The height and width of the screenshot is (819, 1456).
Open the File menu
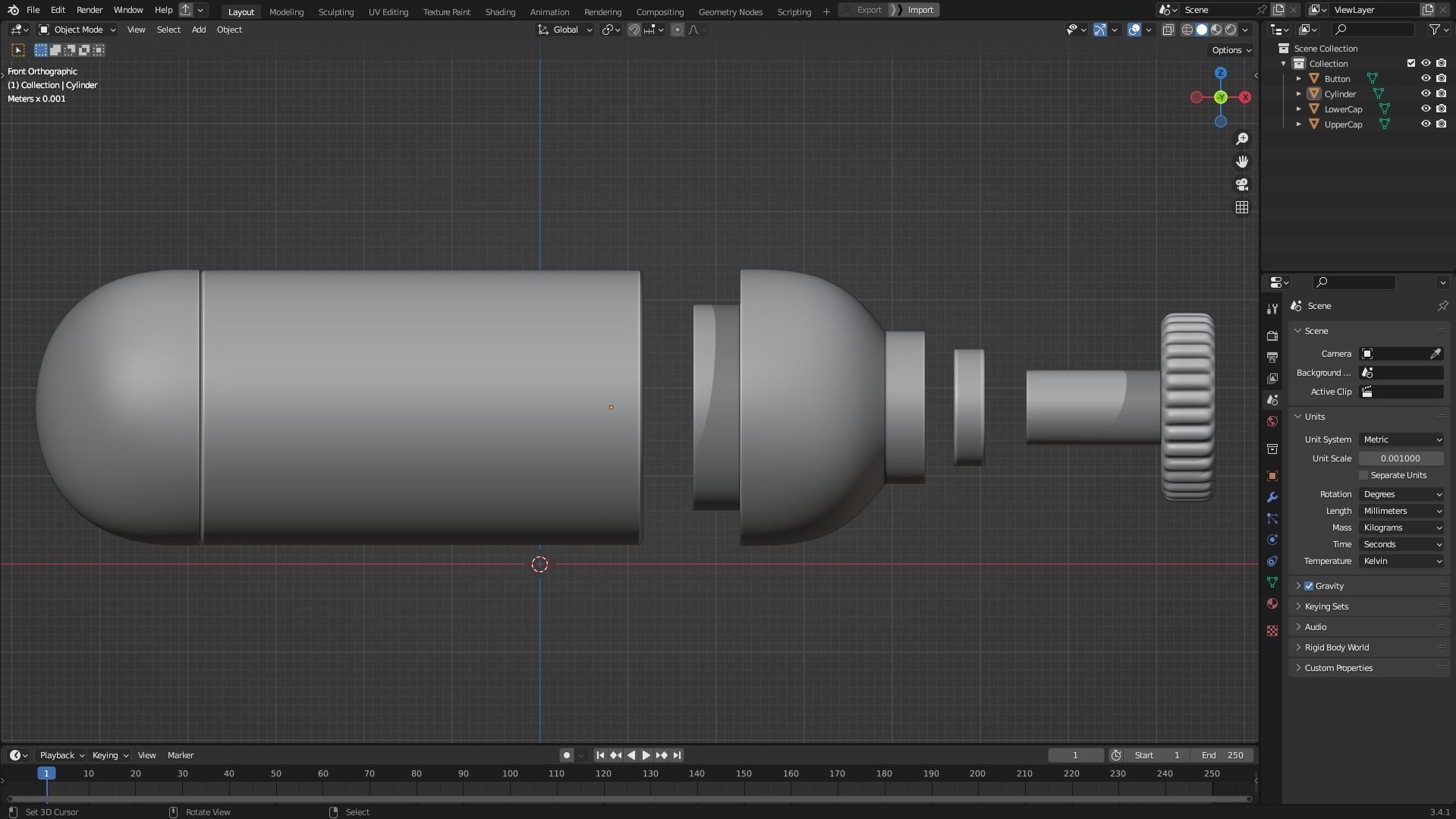coord(33,10)
